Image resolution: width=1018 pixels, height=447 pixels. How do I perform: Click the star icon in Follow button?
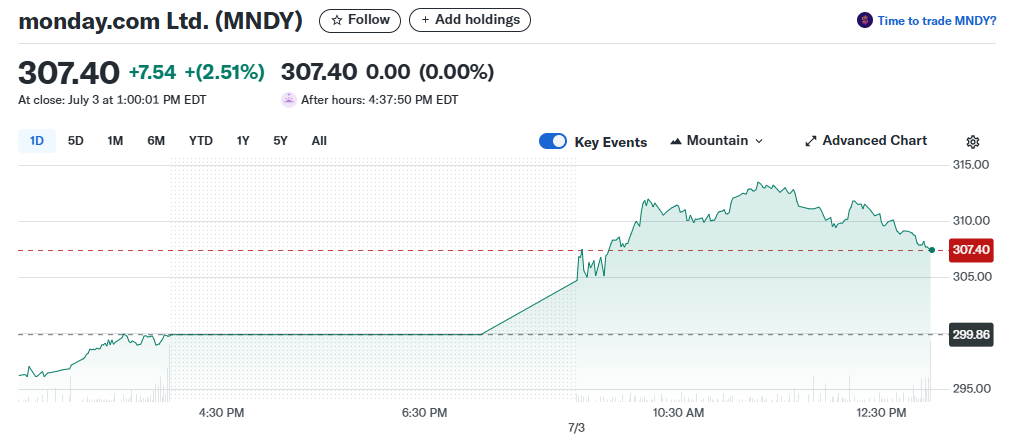(336, 20)
